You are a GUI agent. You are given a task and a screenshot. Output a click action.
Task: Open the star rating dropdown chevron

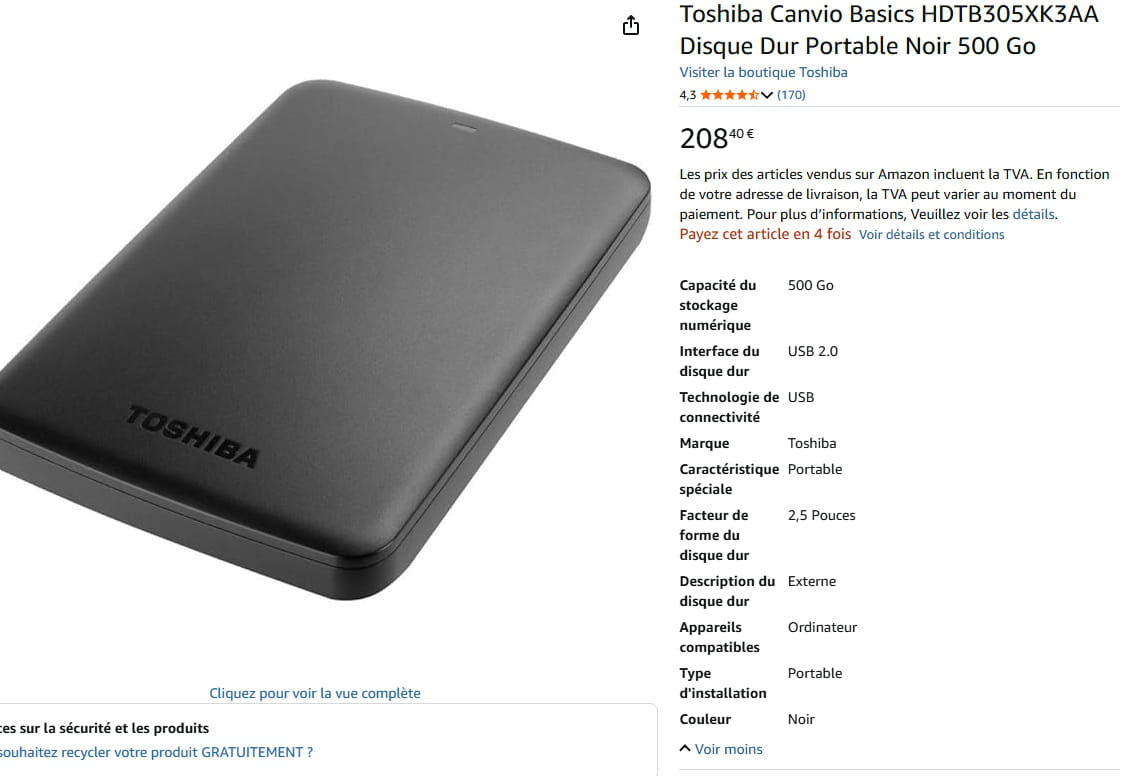pos(767,95)
